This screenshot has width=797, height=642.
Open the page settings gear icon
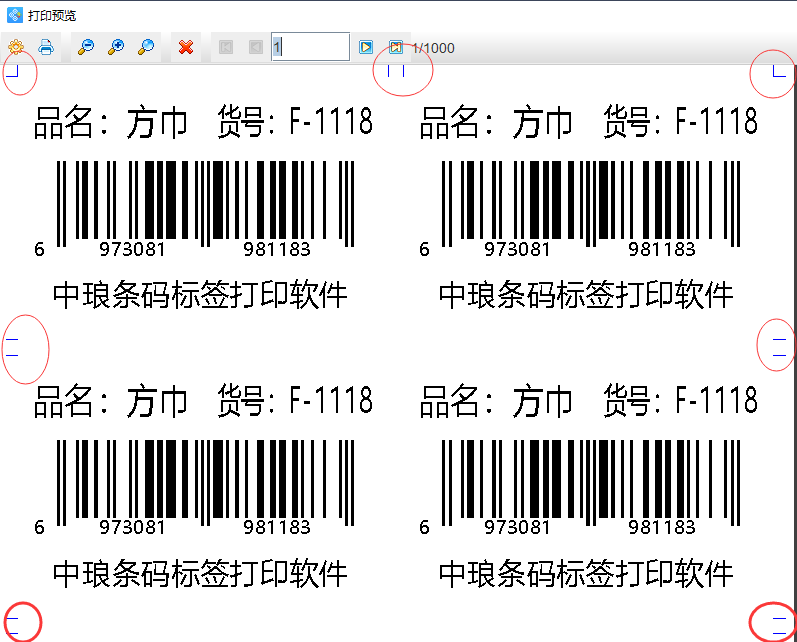[16, 47]
